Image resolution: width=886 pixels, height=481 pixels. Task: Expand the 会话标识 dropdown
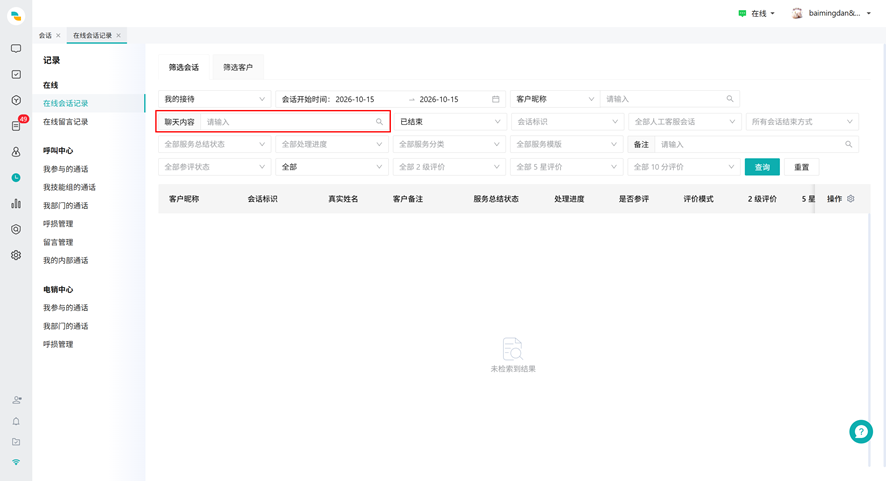567,122
